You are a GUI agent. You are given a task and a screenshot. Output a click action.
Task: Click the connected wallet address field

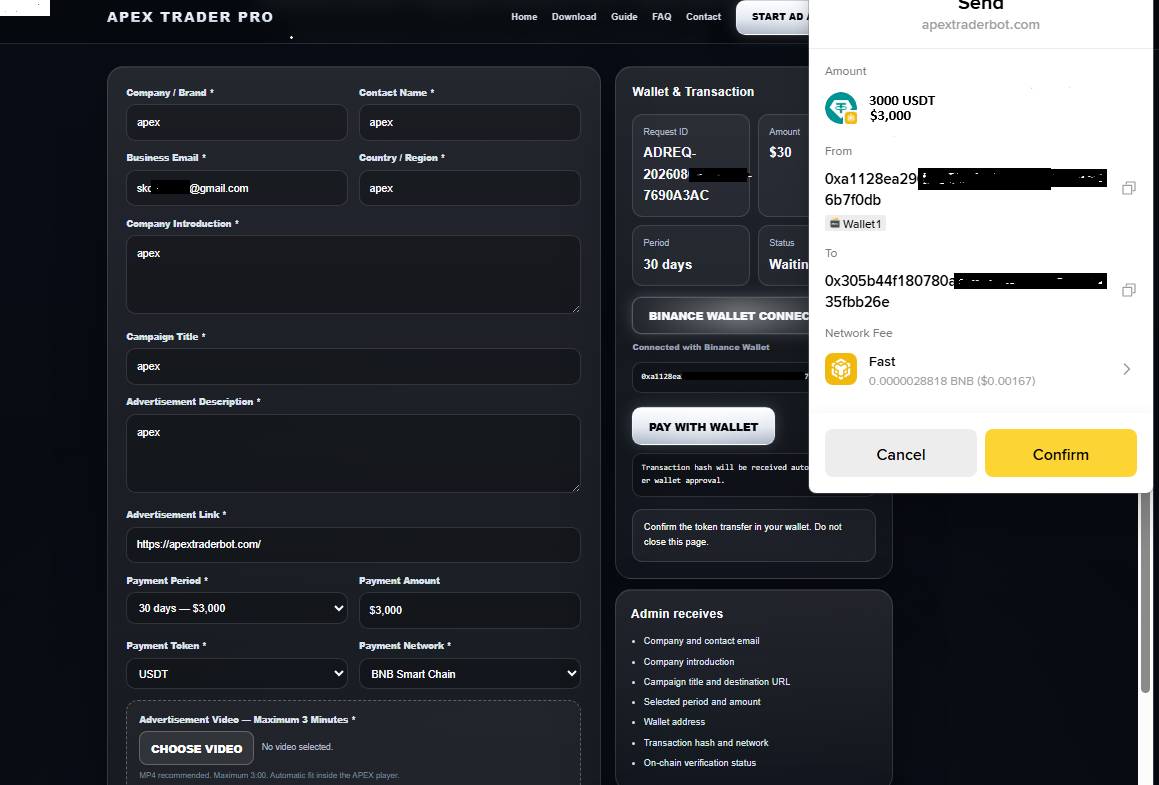pyautogui.click(x=721, y=376)
